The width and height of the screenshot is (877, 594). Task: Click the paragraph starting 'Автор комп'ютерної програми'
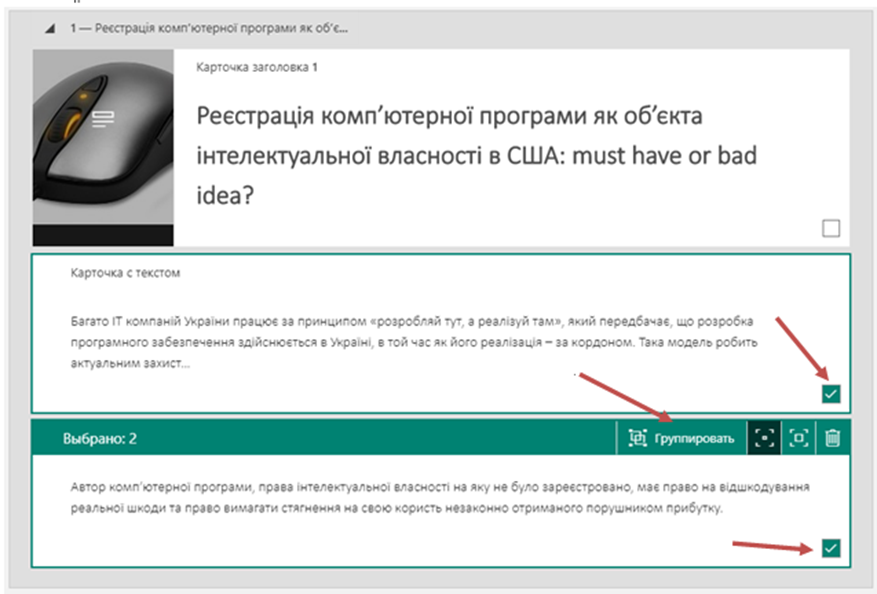coord(440,497)
